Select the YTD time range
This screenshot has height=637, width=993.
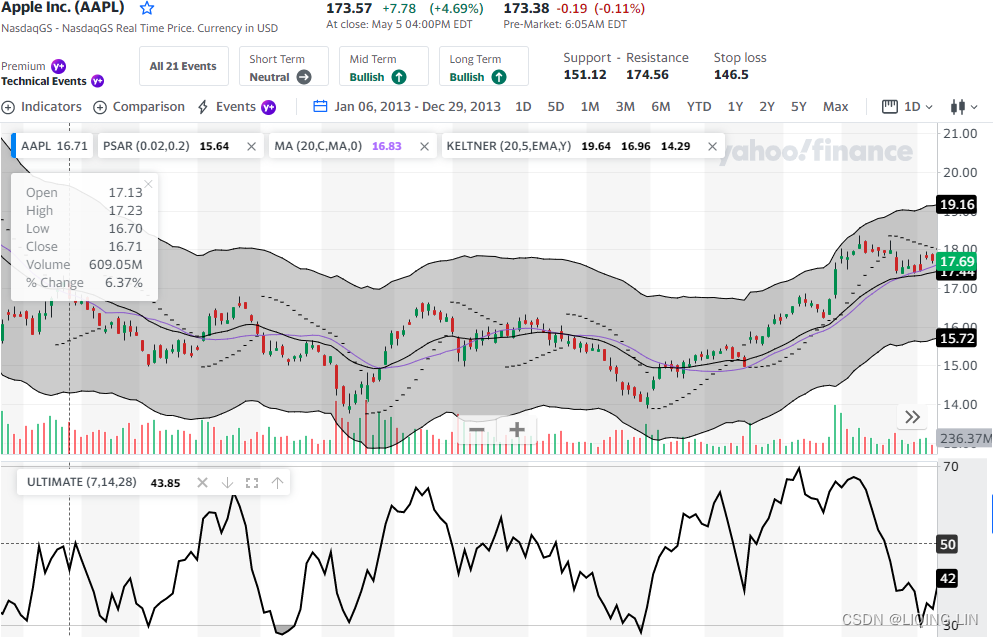699,106
